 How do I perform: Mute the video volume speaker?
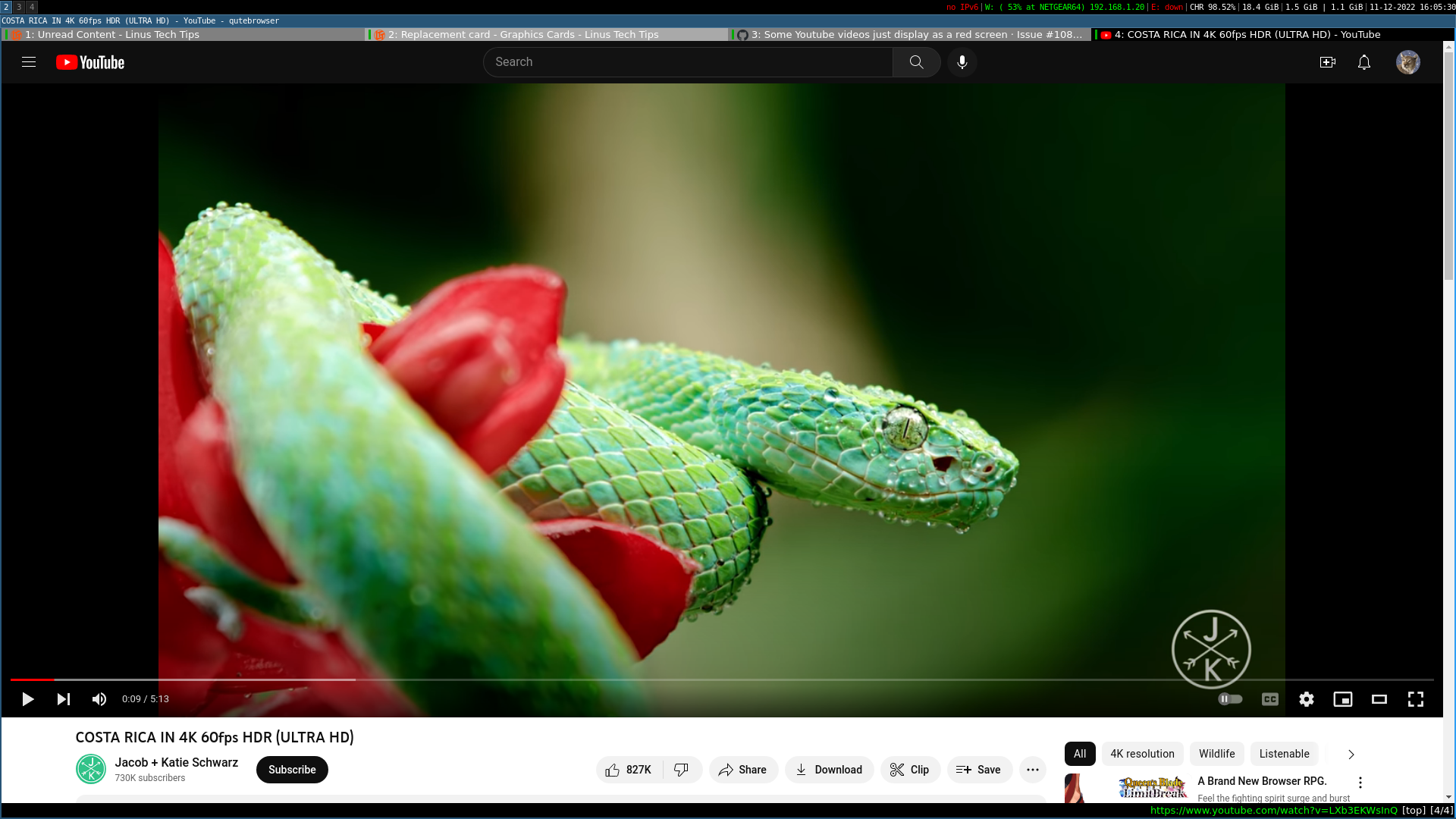99,699
